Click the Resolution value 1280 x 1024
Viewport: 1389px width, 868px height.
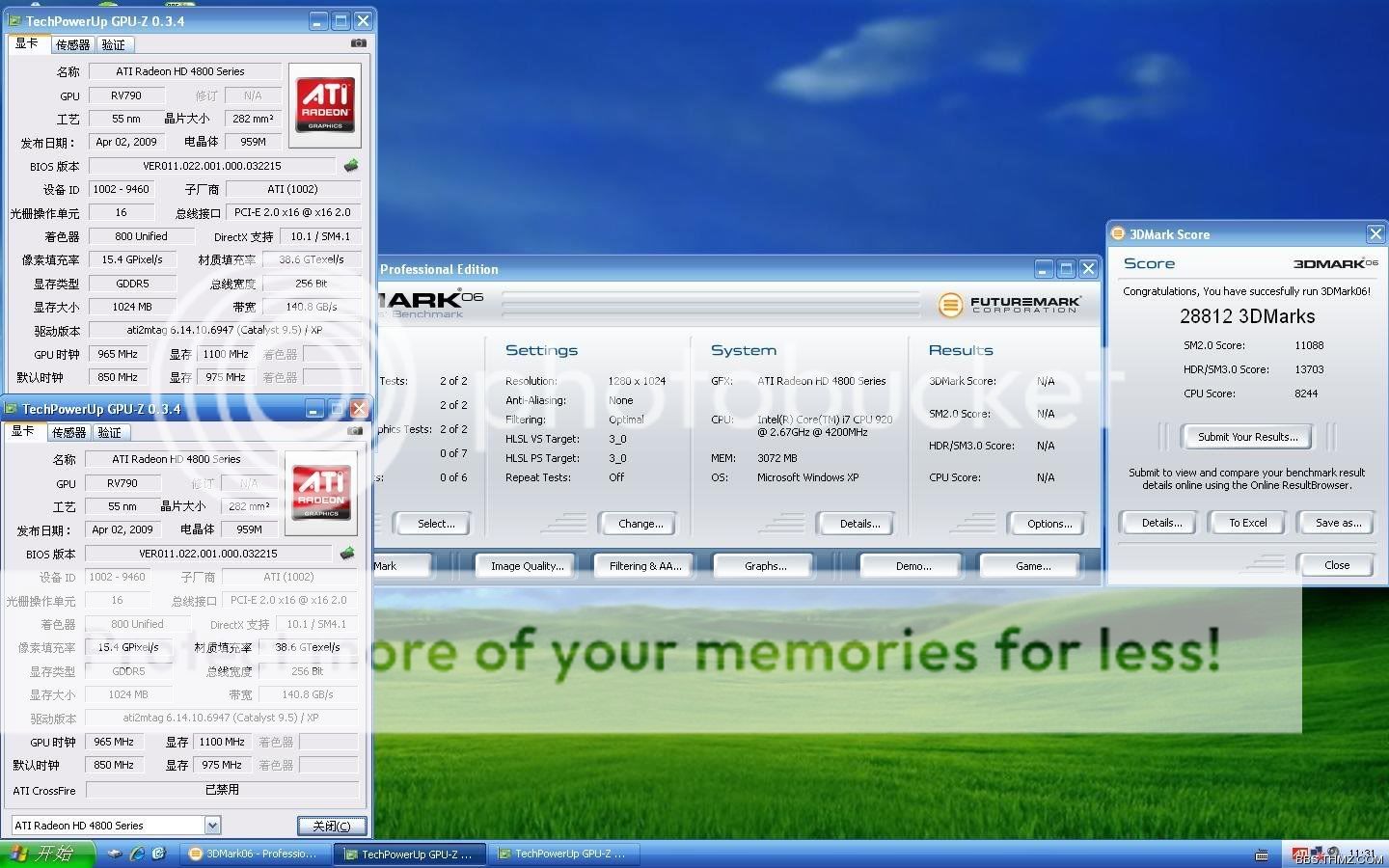637,381
